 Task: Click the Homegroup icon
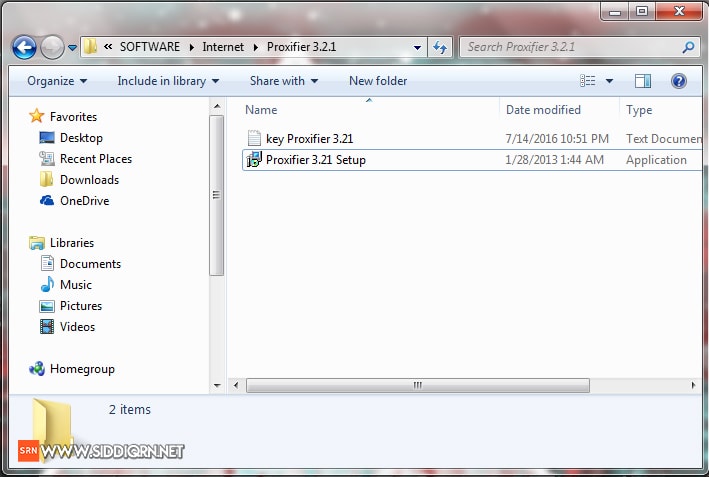(x=37, y=369)
